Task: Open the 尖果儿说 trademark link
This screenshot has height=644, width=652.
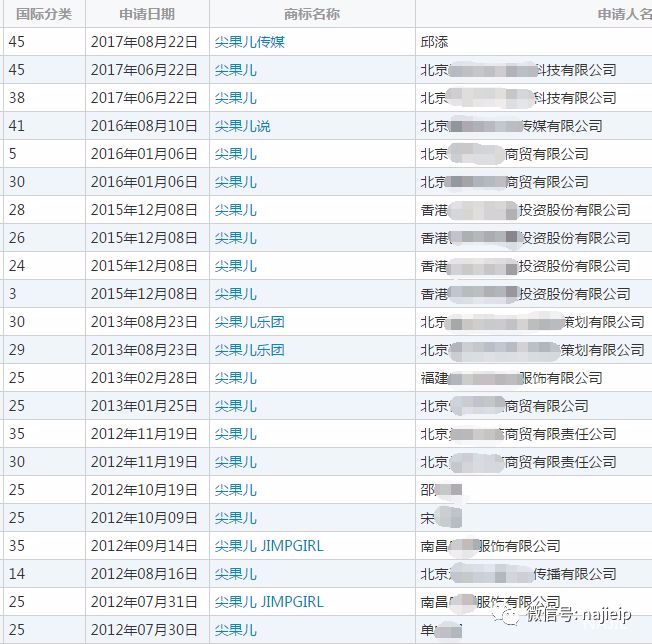Action: click(242, 126)
